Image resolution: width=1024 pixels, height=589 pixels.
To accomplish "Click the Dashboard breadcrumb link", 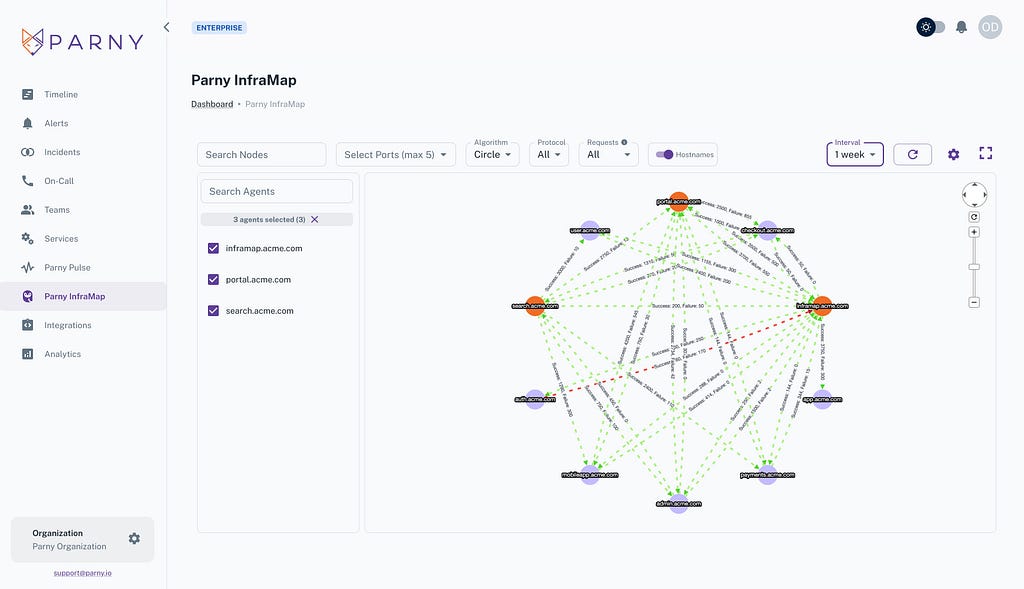I will pyautogui.click(x=212, y=104).
